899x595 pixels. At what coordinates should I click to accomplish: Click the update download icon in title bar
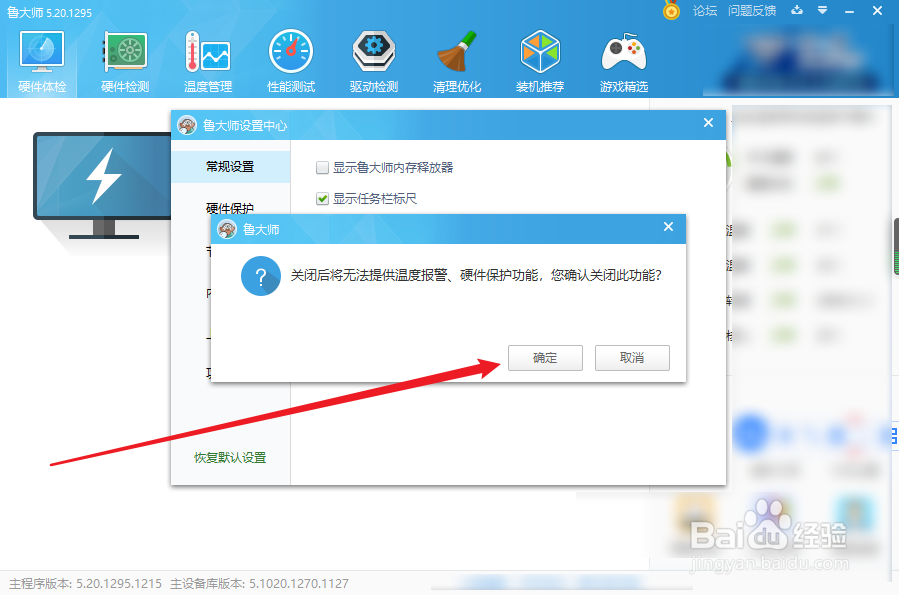[x=797, y=10]
